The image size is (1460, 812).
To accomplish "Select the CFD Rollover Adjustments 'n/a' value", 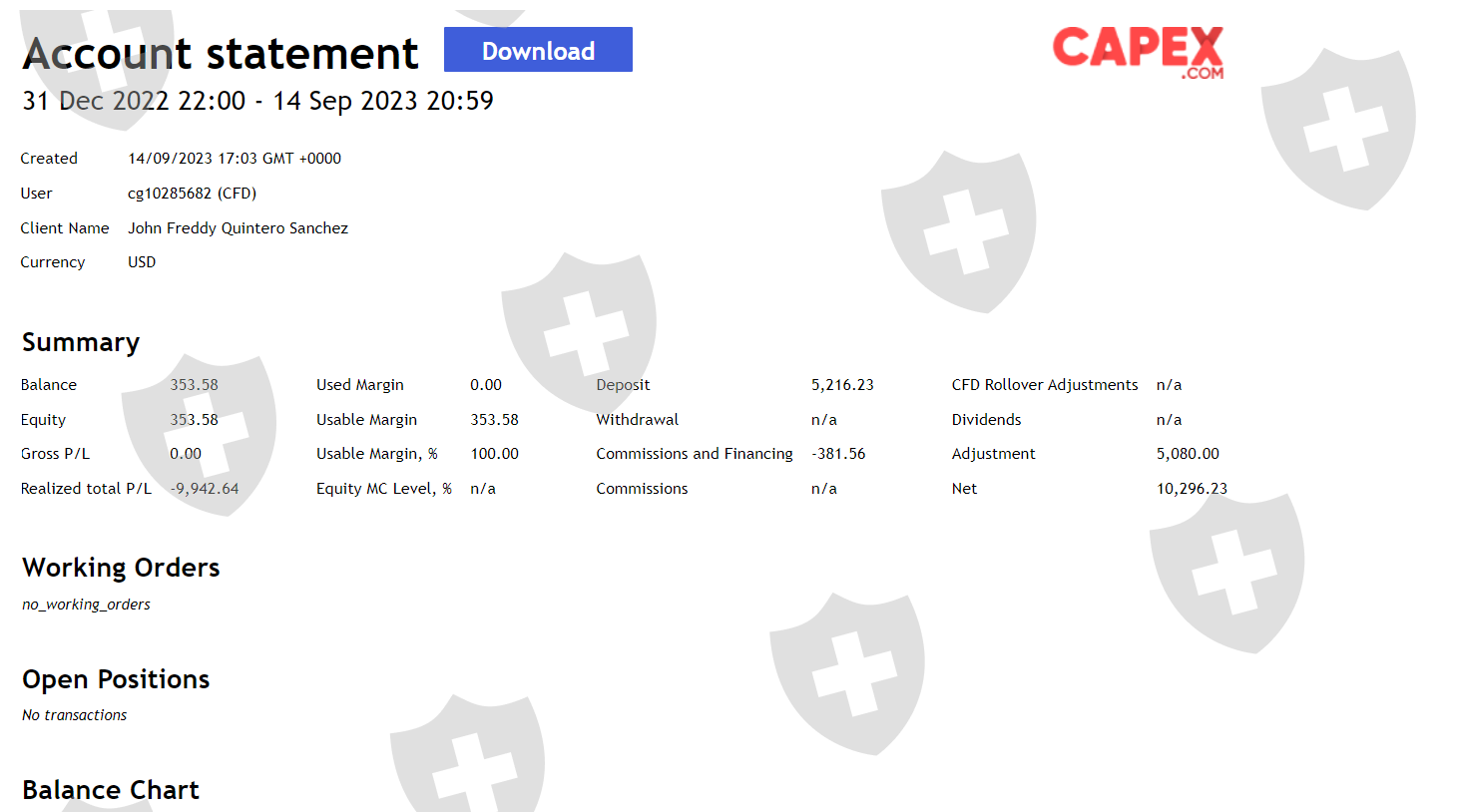I will point(1169,385).
